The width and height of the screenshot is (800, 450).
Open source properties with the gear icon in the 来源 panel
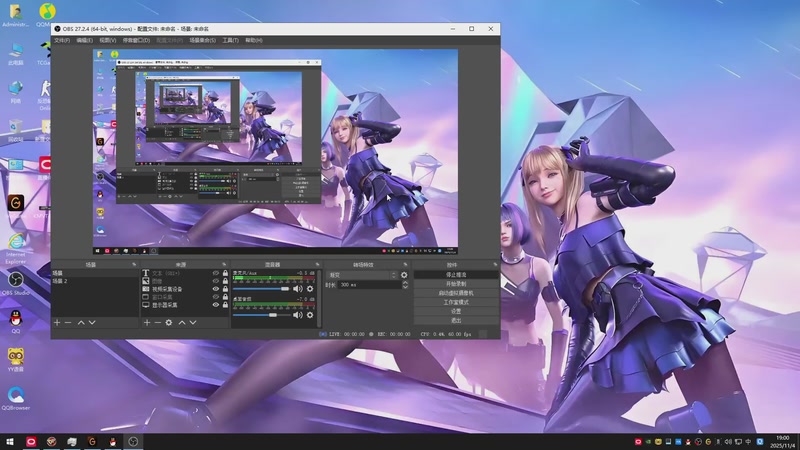pos(169,322)
